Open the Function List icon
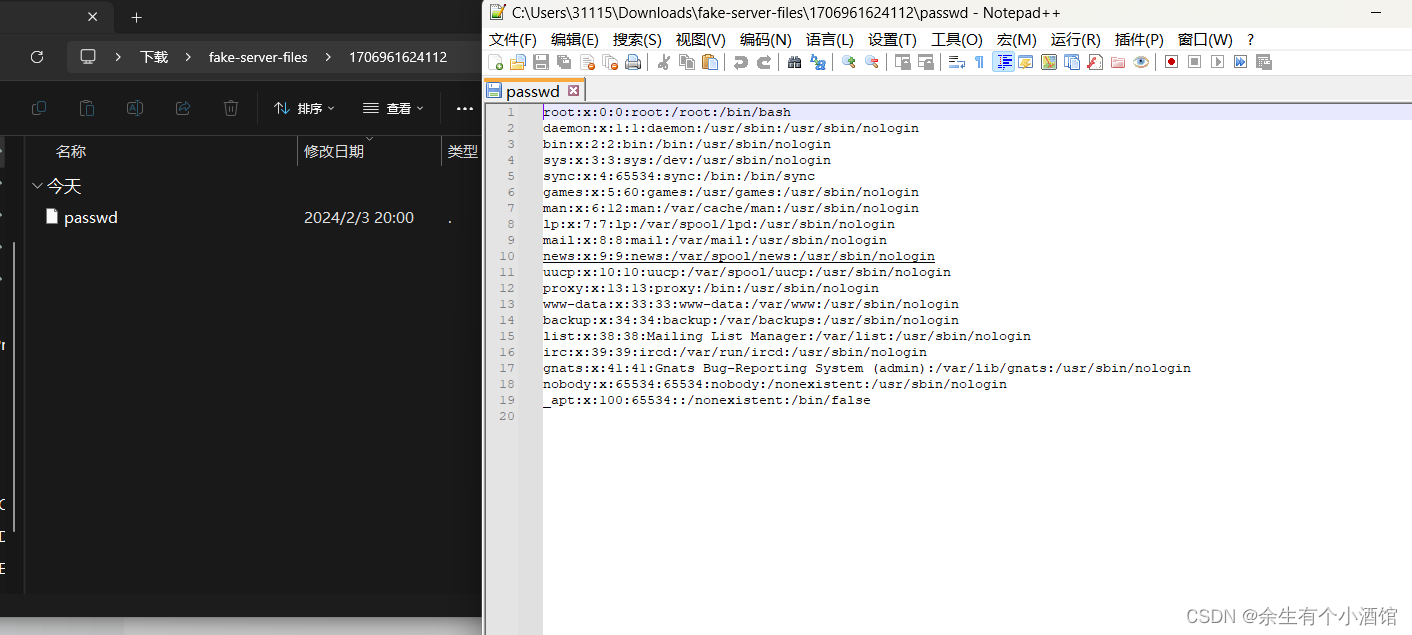Screen dimensions: 1412x635 (1095, 62)
